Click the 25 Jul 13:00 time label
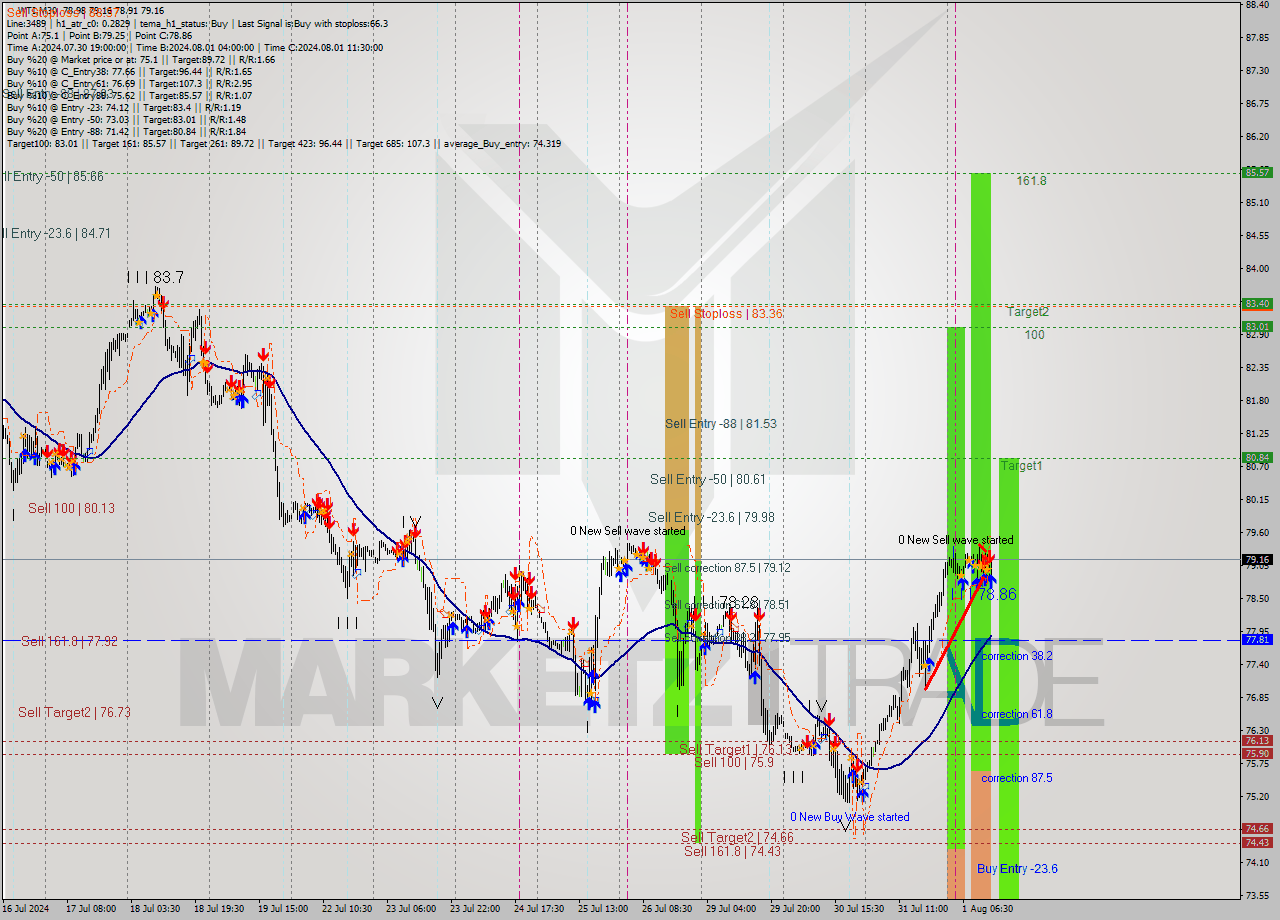Image resolution: width=1280 pixels, height=920 pixels. [603, 910]
